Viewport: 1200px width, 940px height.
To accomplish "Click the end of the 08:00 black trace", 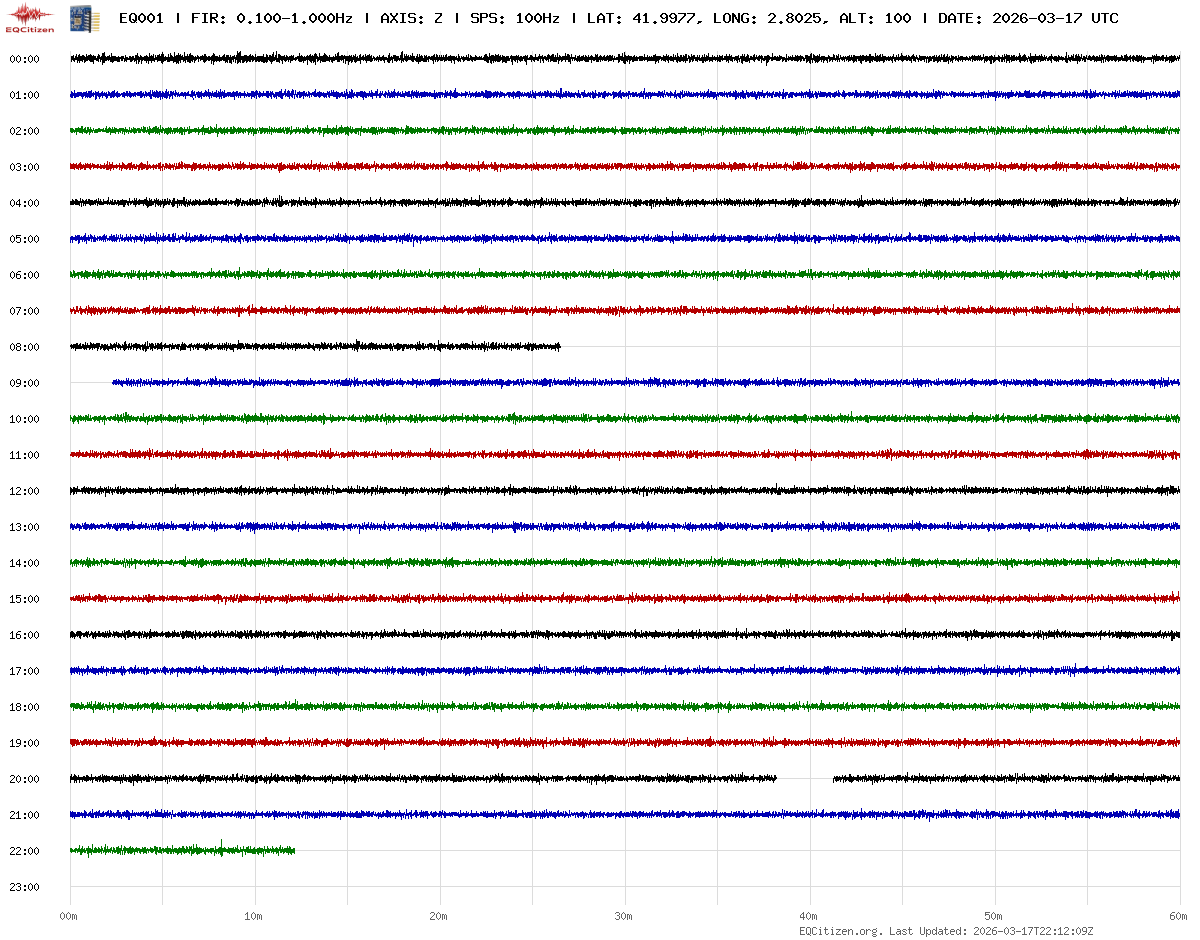I will click(x=558, y=347).
